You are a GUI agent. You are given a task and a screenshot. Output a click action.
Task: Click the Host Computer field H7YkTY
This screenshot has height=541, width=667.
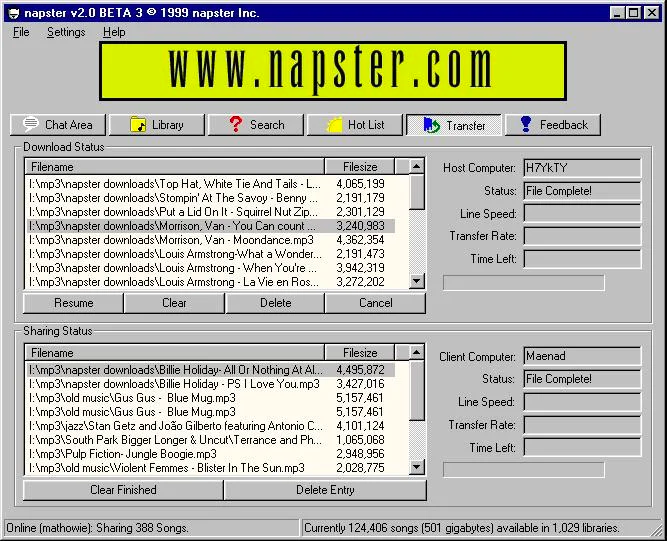click(x=582, y=168)
